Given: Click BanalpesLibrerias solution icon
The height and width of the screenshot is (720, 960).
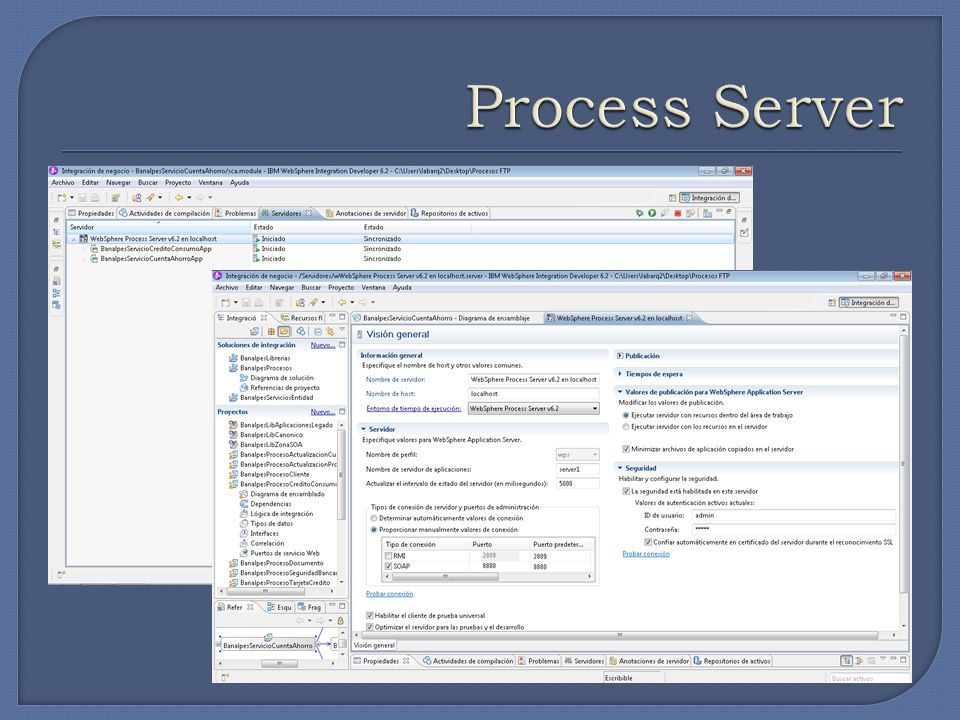Looking at the screenshot, I should point(233,358).
